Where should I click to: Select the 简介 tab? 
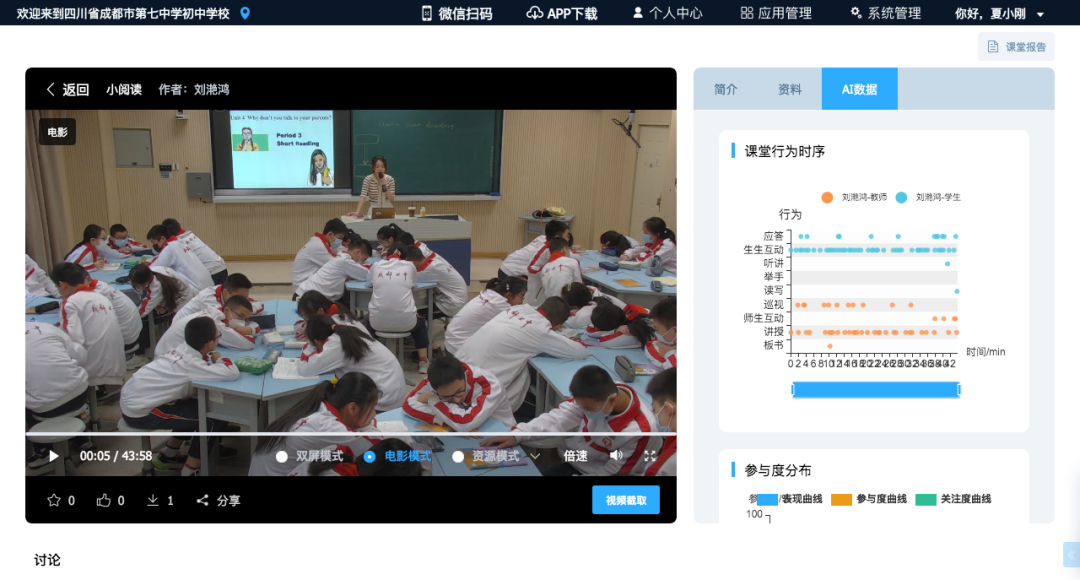coord(725,88)
